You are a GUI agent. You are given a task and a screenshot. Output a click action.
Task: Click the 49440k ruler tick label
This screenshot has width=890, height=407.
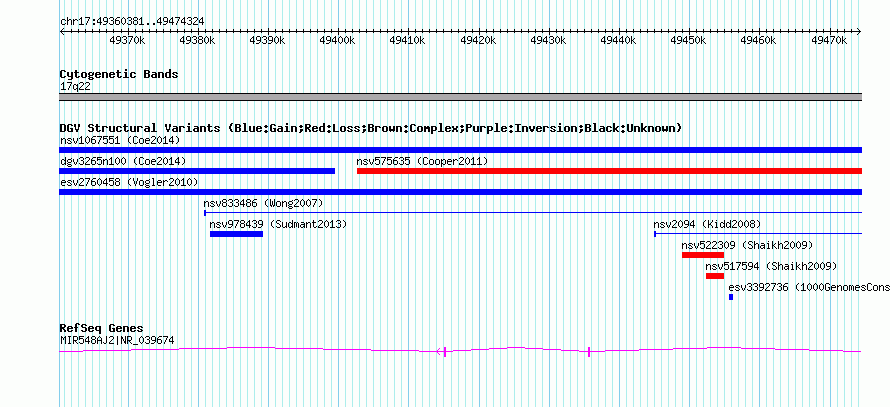tap(619, 40)
